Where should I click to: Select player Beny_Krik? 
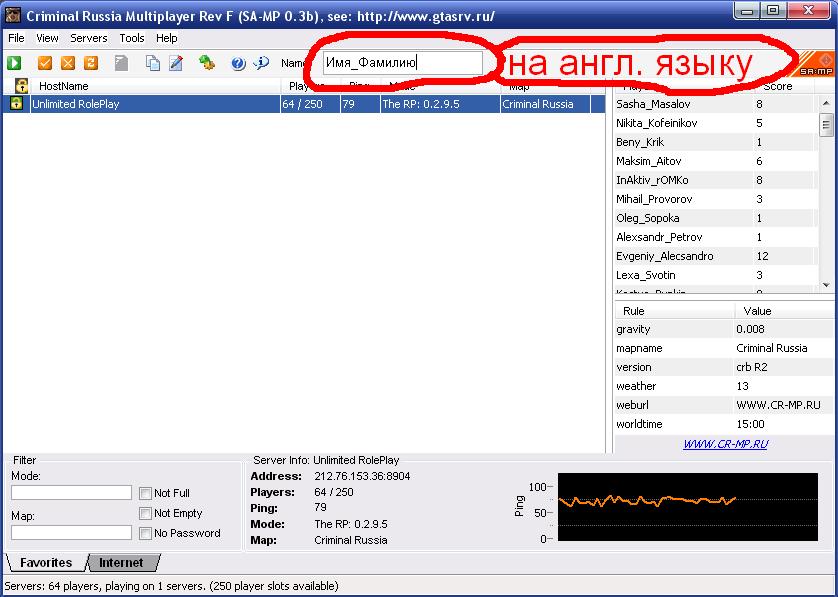pos(717,142)
